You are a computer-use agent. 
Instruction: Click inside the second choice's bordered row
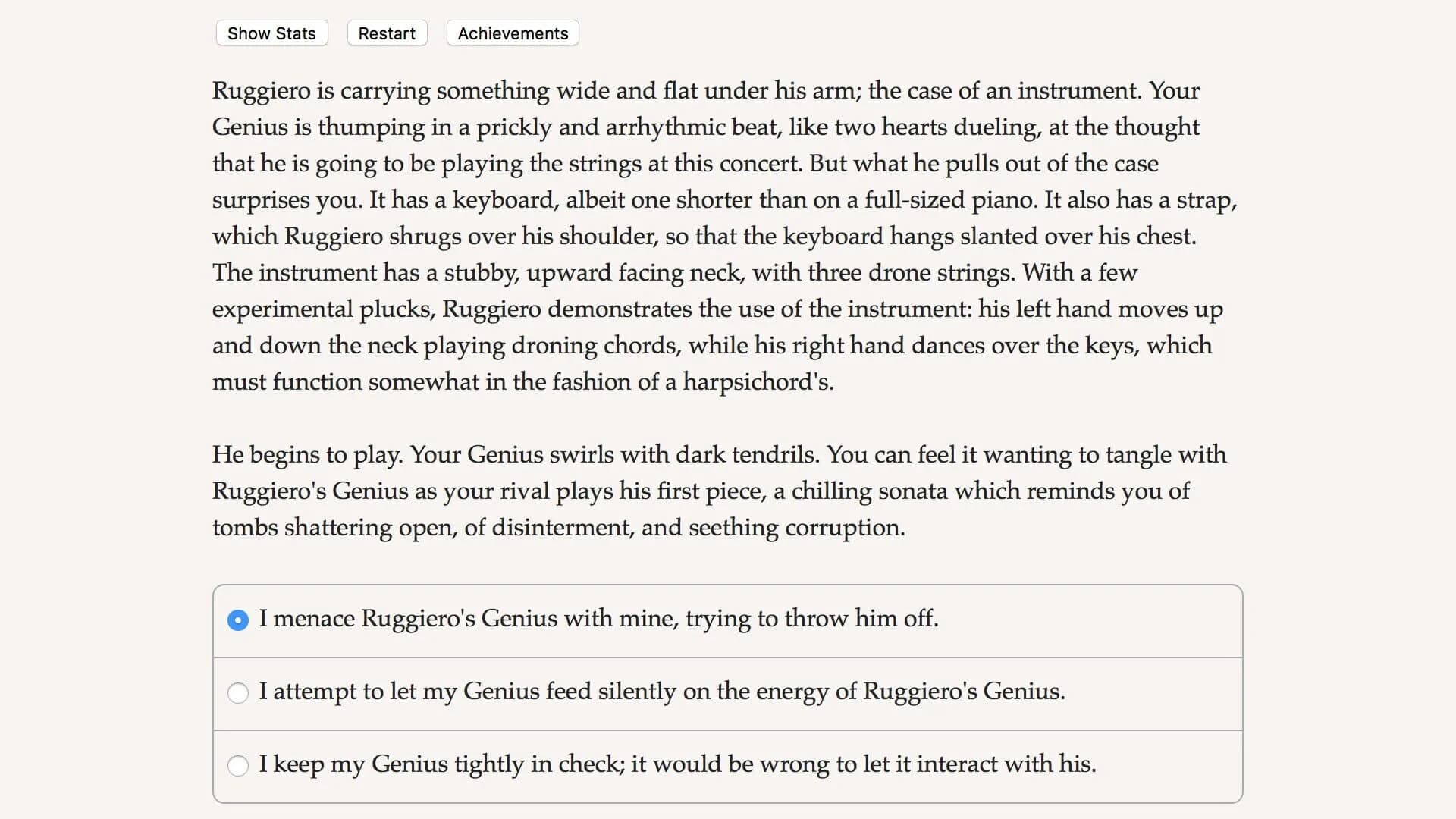pos(728,692)
